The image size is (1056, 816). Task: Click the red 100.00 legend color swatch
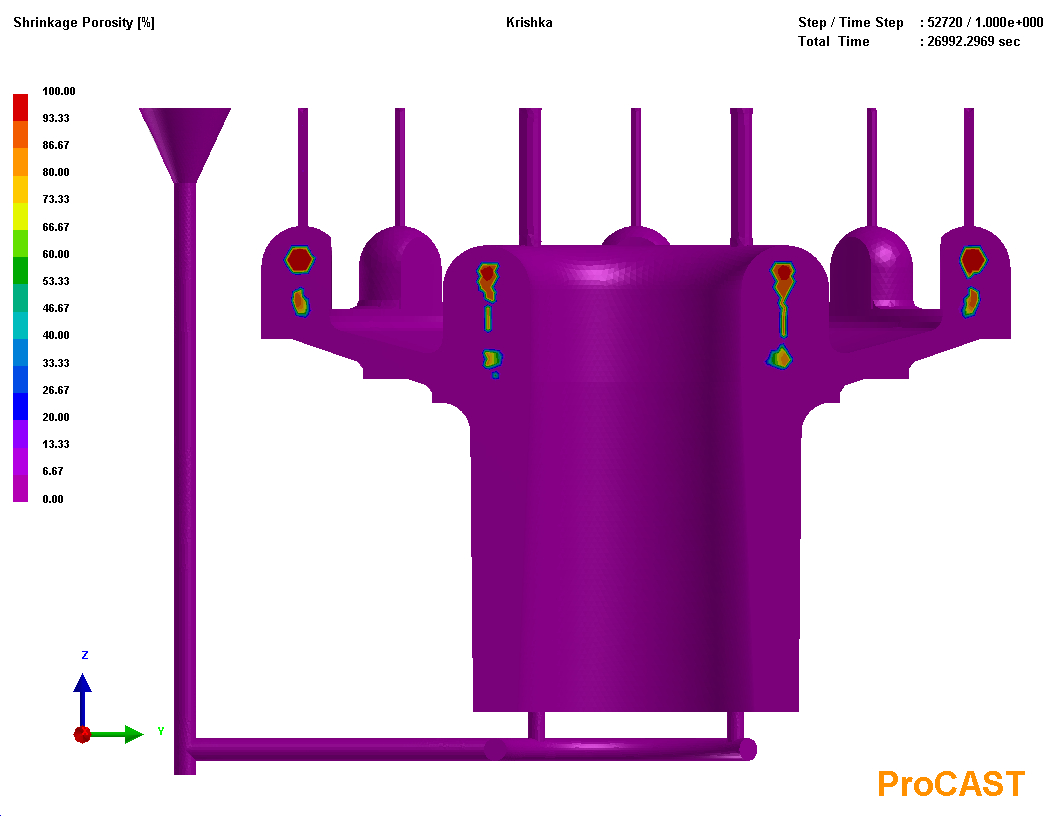[20, 107]
